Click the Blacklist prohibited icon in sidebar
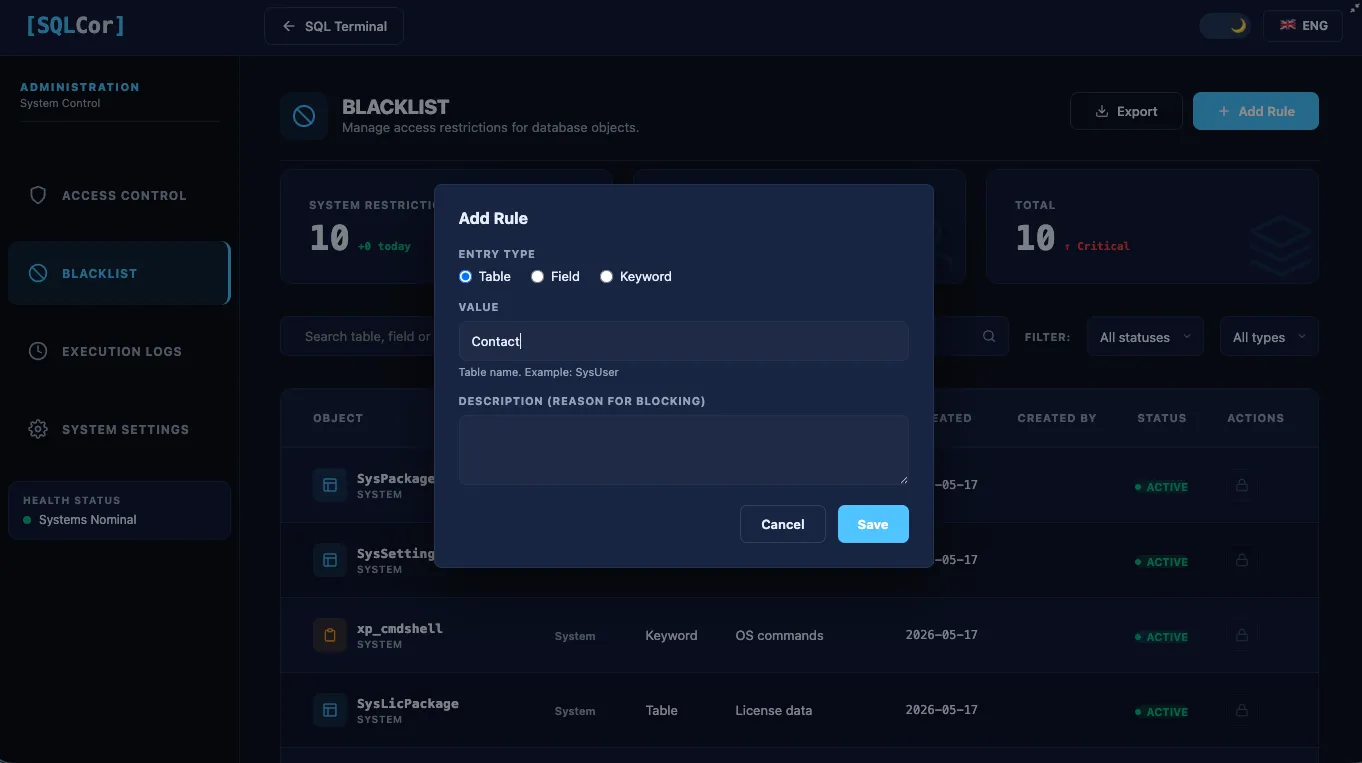 click(x=38, y=273)
